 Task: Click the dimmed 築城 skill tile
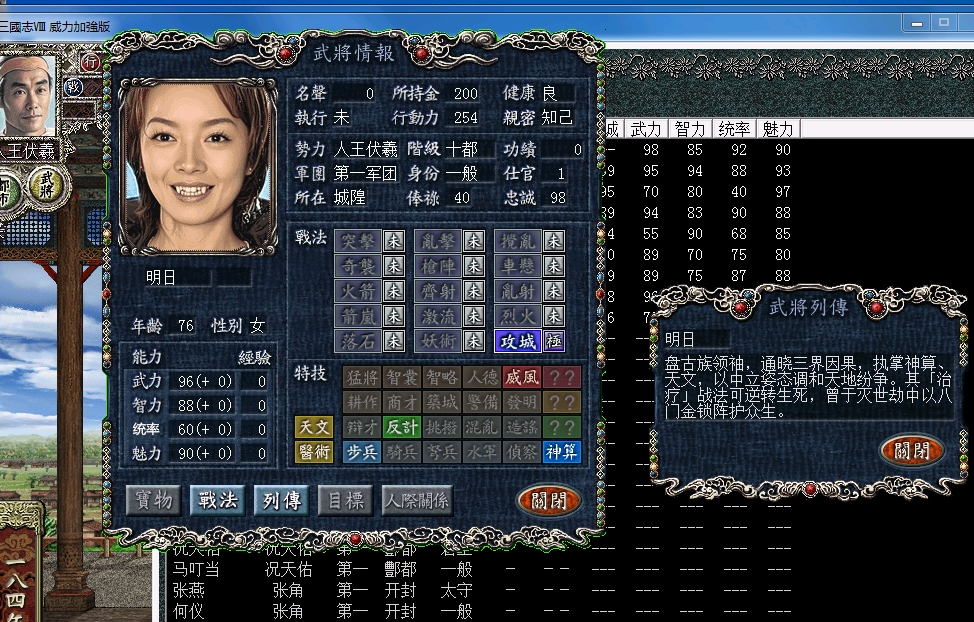(x=442, y=402)
